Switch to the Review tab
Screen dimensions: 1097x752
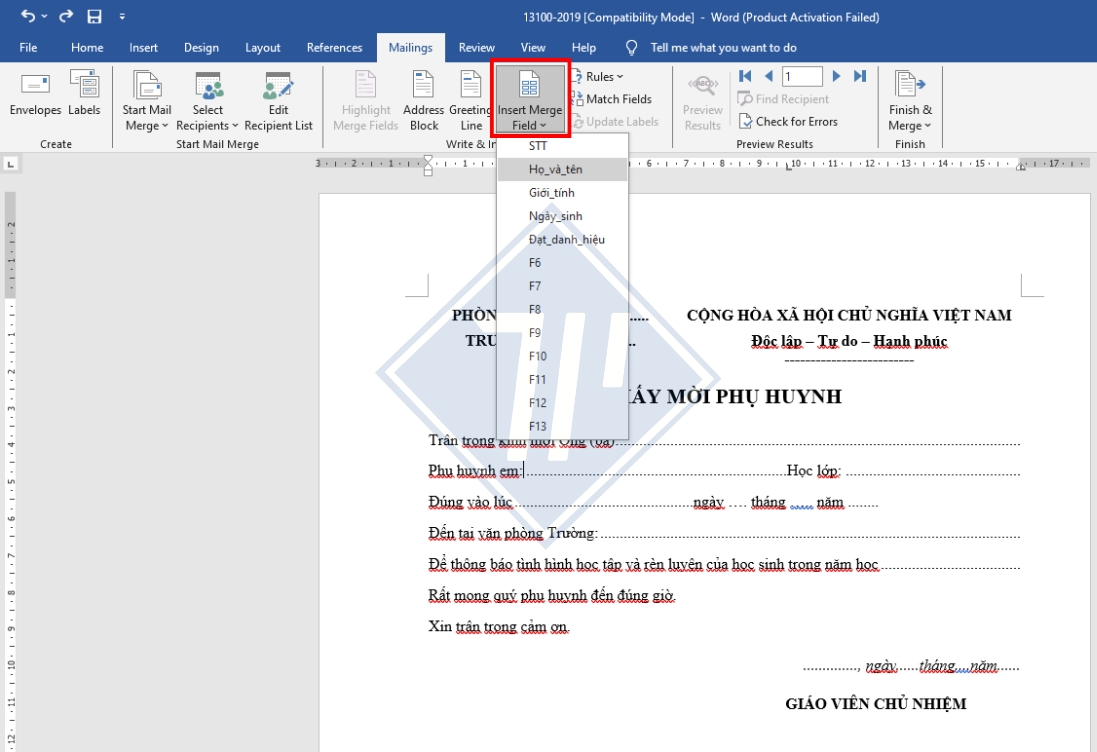476,47
